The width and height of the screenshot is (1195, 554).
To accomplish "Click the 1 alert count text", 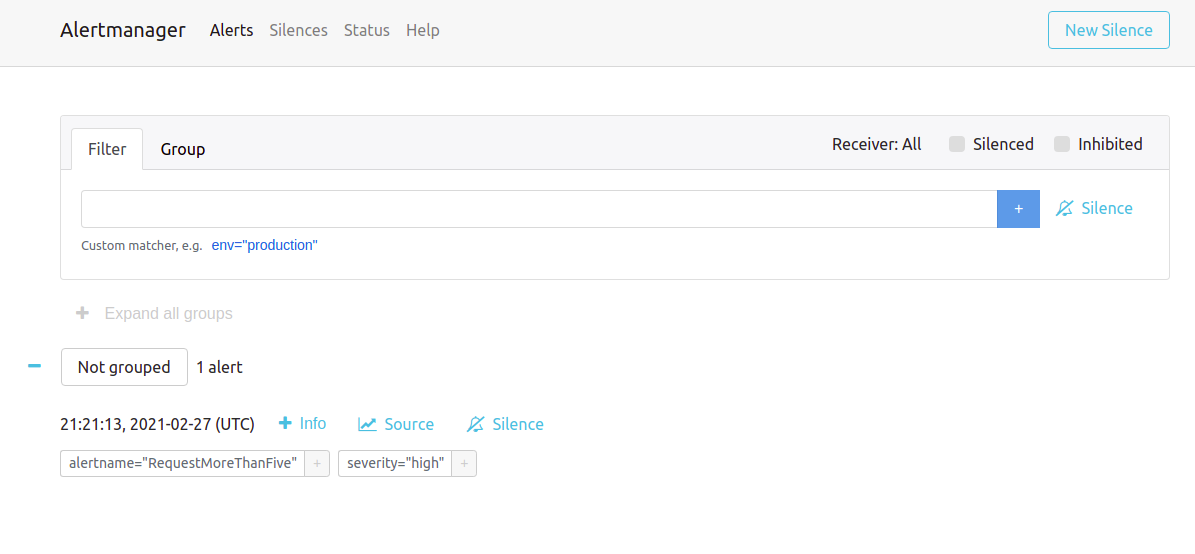I will click(x=219, y=367).
